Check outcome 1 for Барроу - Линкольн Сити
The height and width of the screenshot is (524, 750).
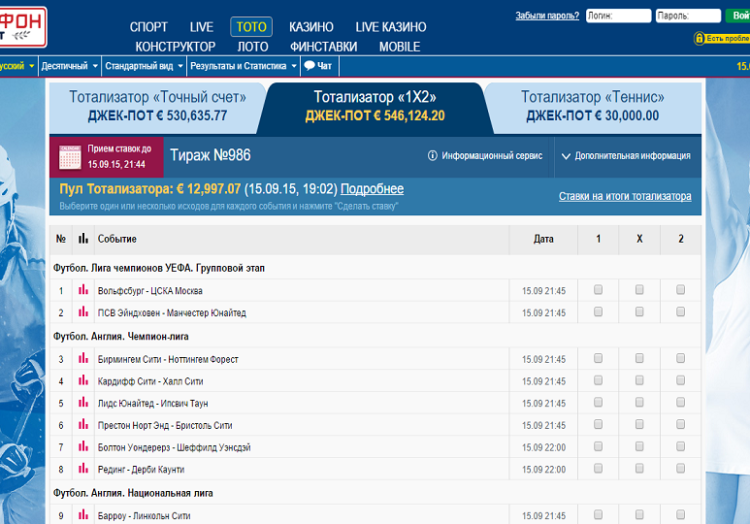(x=598, y=514)
